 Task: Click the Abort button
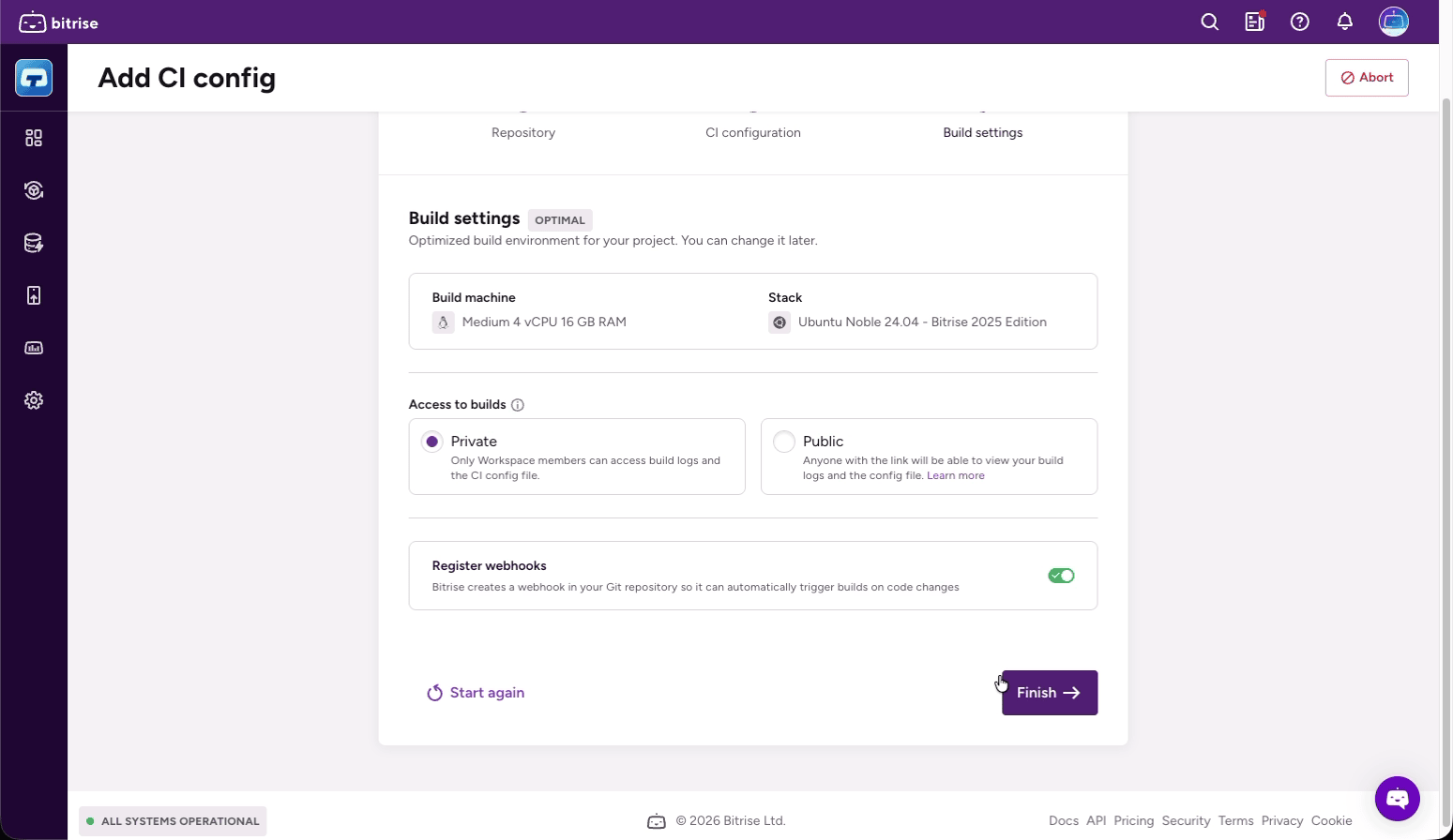(x=1367, y=78)
